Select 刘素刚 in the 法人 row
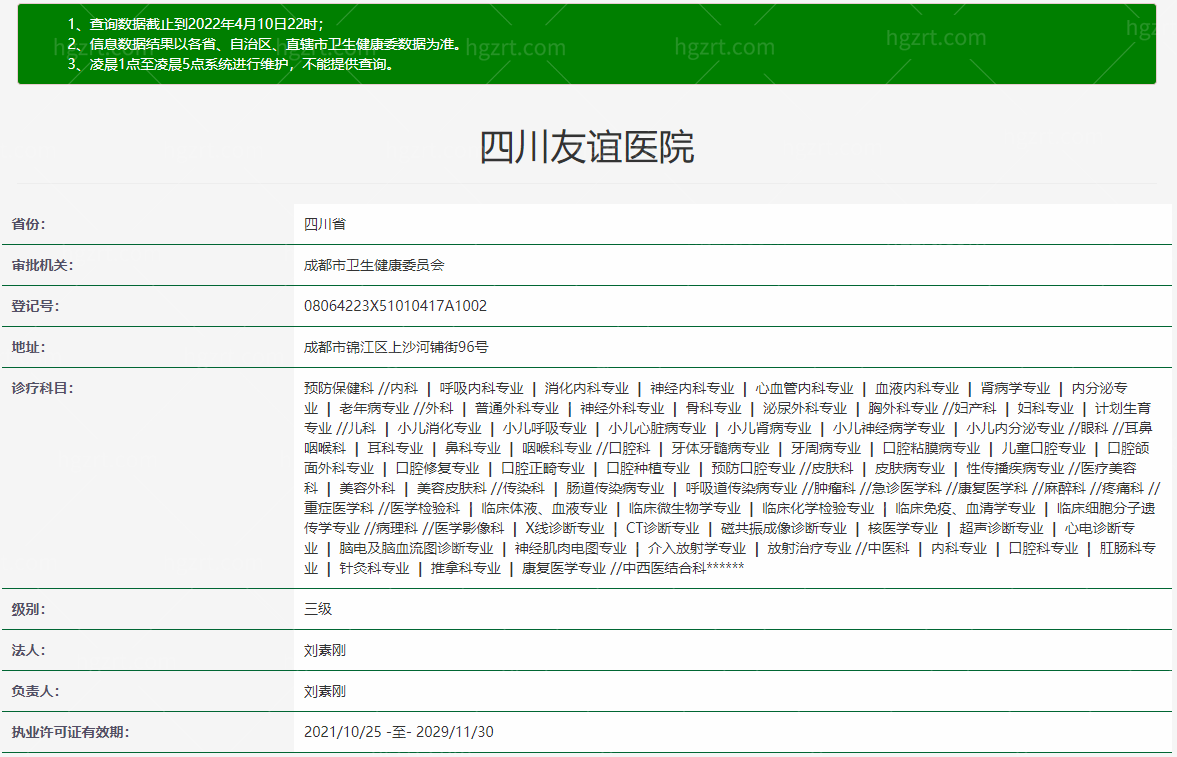 click(x=325, y=650)
